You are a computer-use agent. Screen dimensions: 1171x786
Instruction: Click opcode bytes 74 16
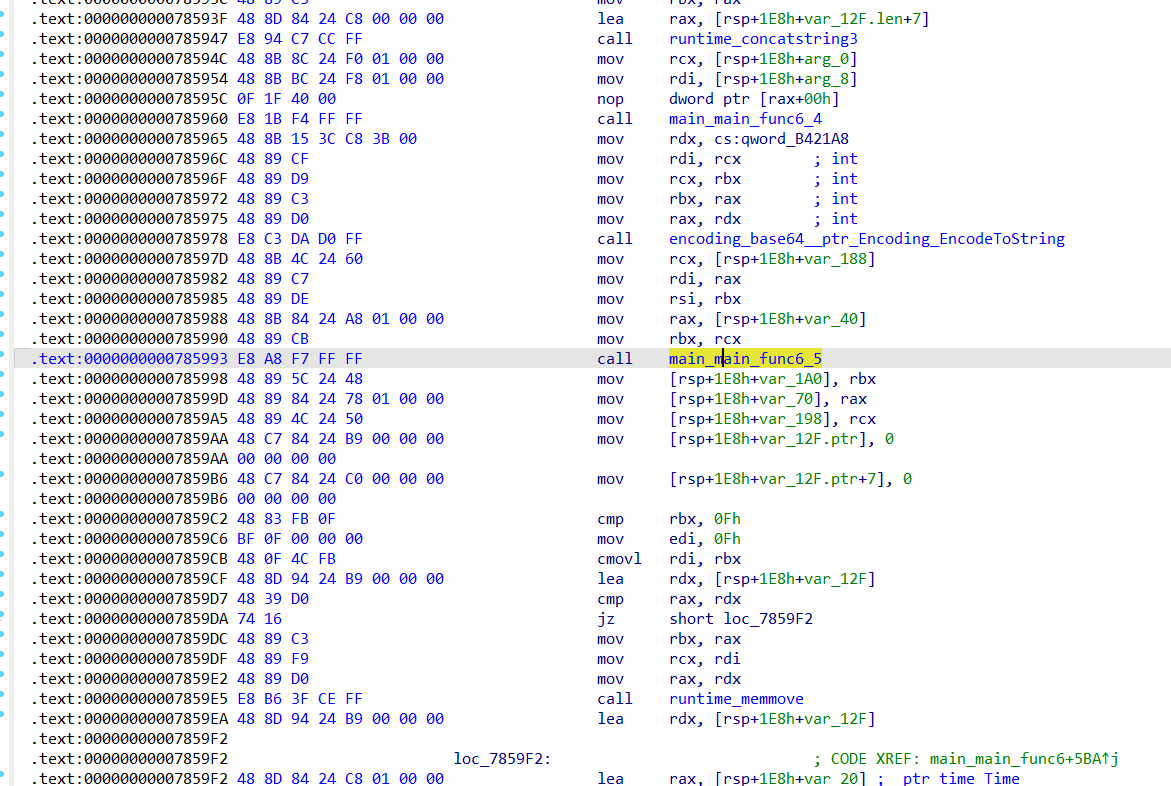click(x=259, y=619)
